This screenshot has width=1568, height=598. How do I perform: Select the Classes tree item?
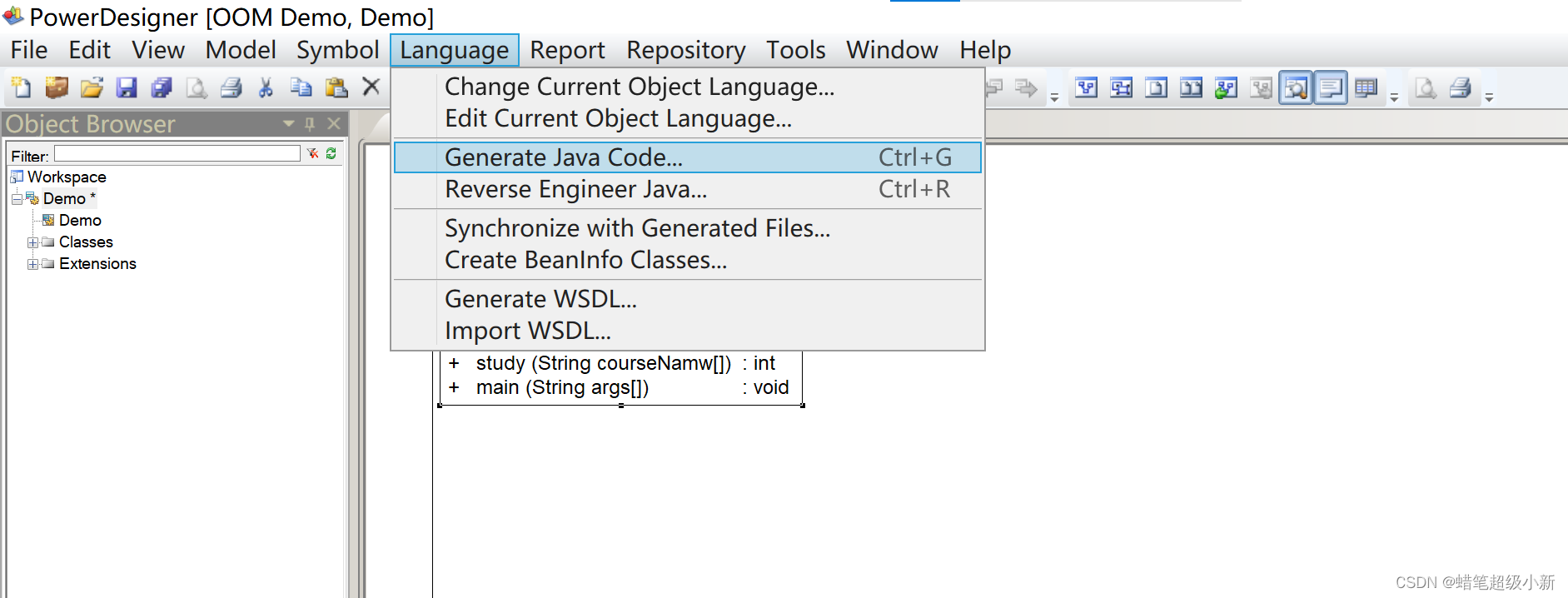coord(86,242)
